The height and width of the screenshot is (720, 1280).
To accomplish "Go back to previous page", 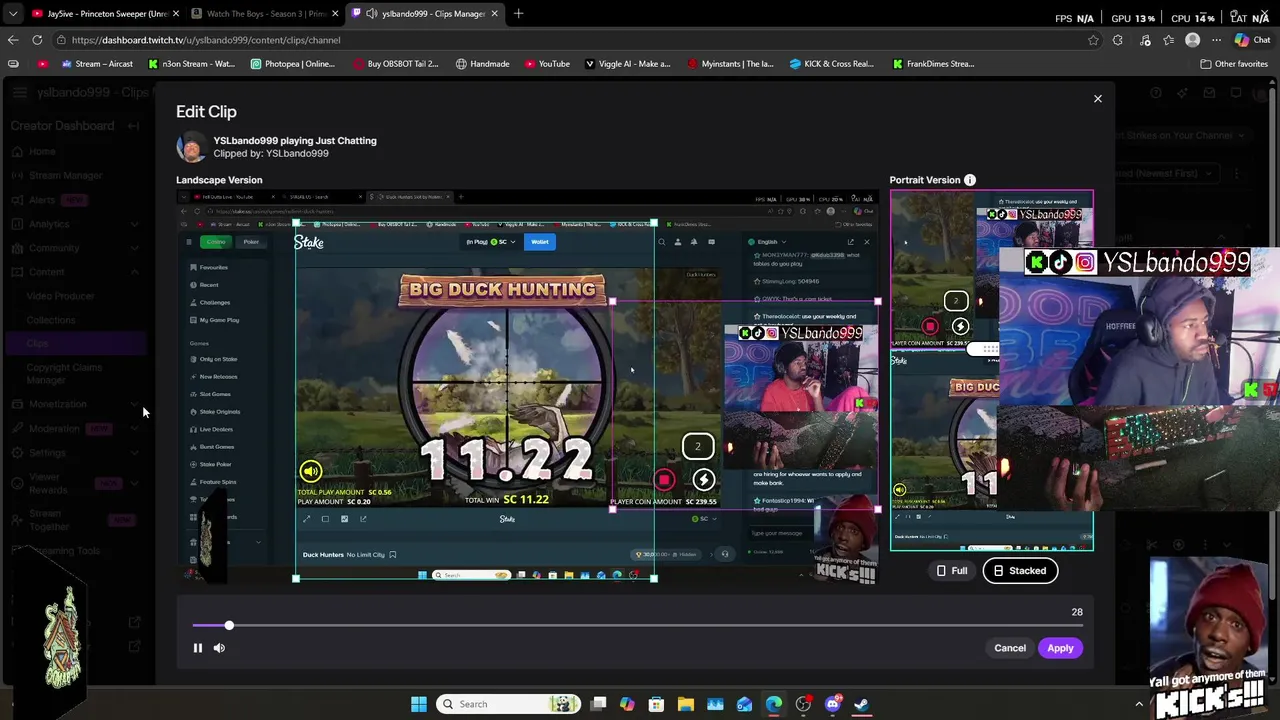I will click(13, 40).
